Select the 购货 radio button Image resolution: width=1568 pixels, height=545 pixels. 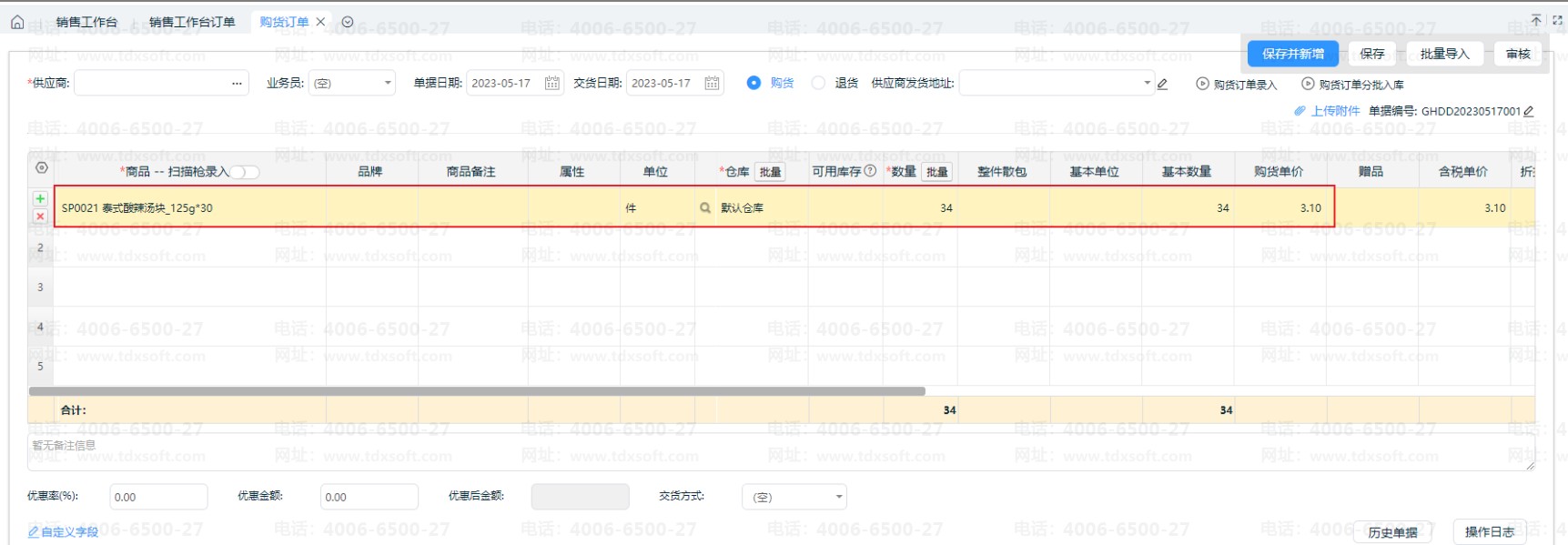point(754,83)
